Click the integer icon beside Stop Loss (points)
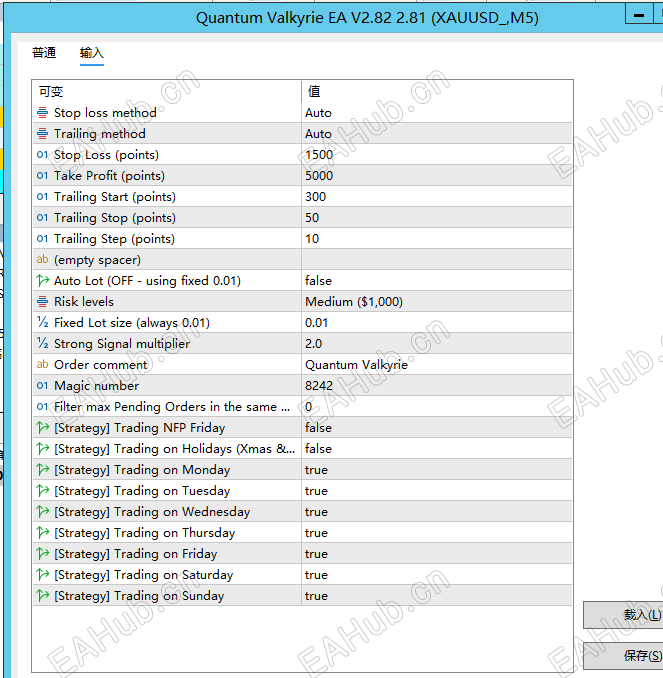This screenshot has height=678, width=663. click(x=42, y=155)
